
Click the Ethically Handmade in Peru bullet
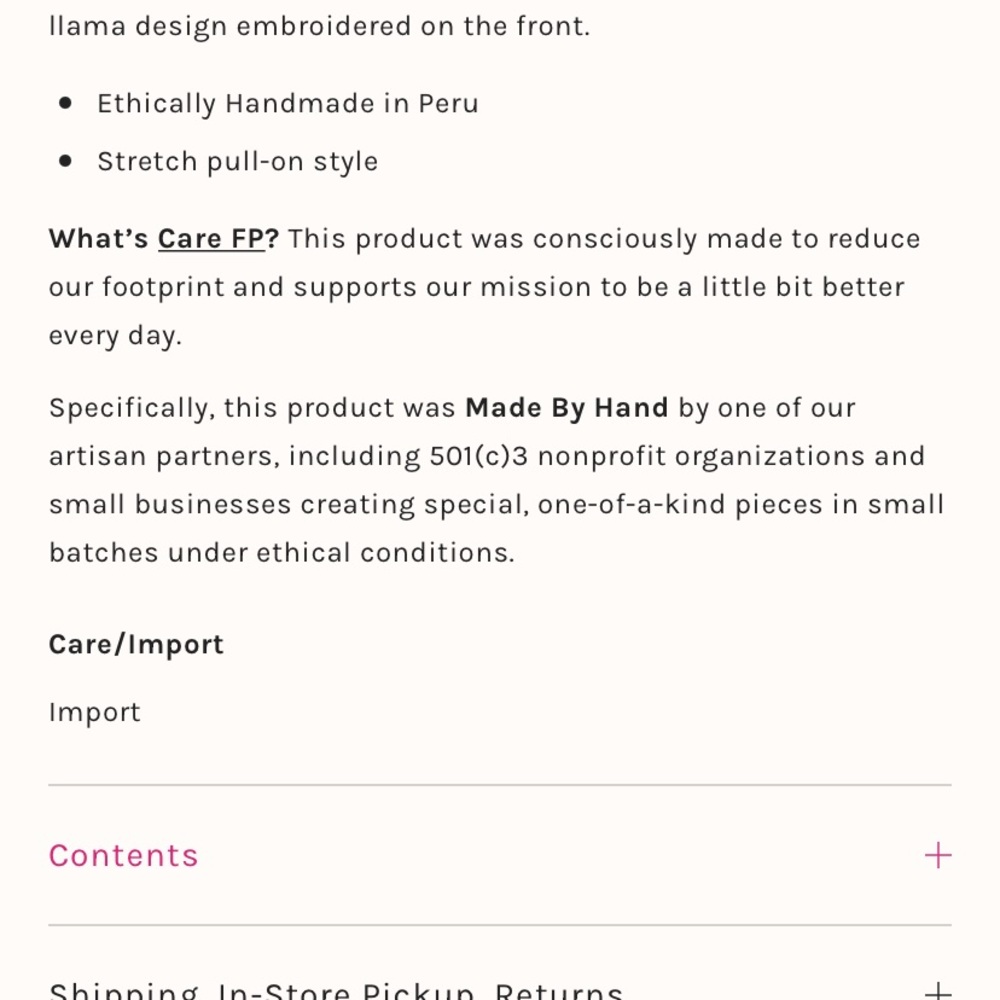point(288,103)
